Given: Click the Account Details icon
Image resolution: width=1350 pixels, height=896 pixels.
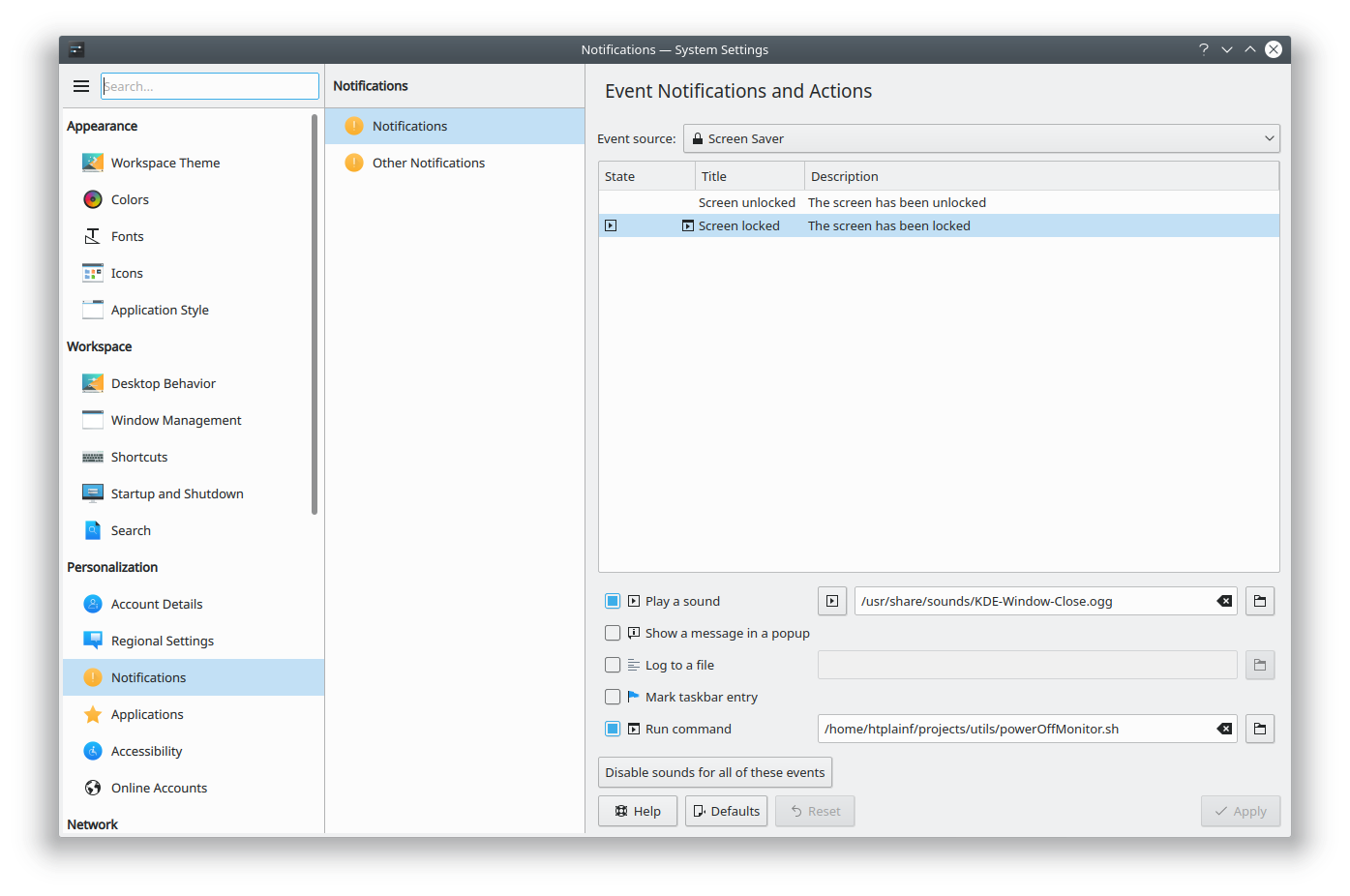Looking at the screenshot, I should (x=93, y=604).
